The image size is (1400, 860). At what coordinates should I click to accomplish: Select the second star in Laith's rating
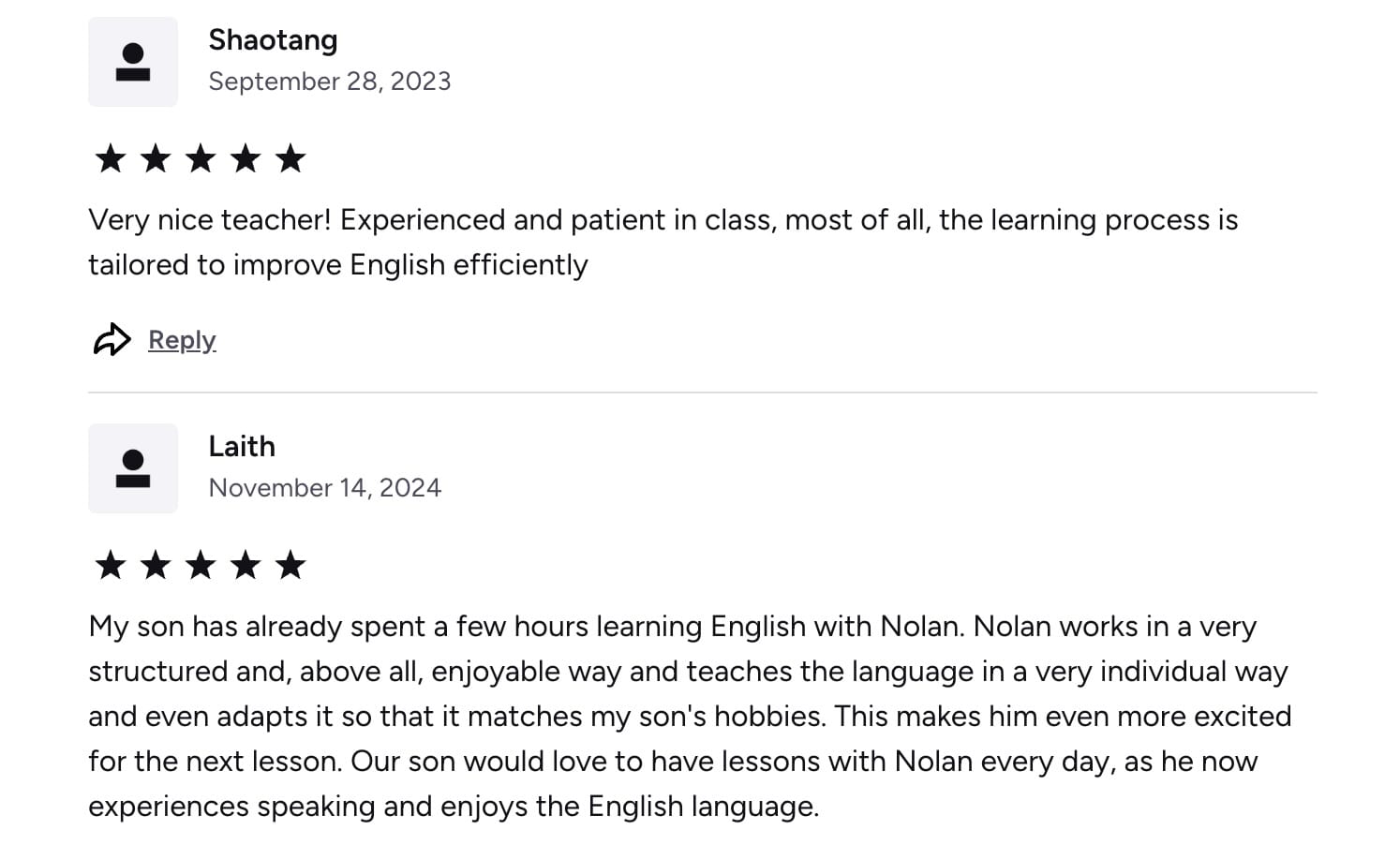point(156,565)
